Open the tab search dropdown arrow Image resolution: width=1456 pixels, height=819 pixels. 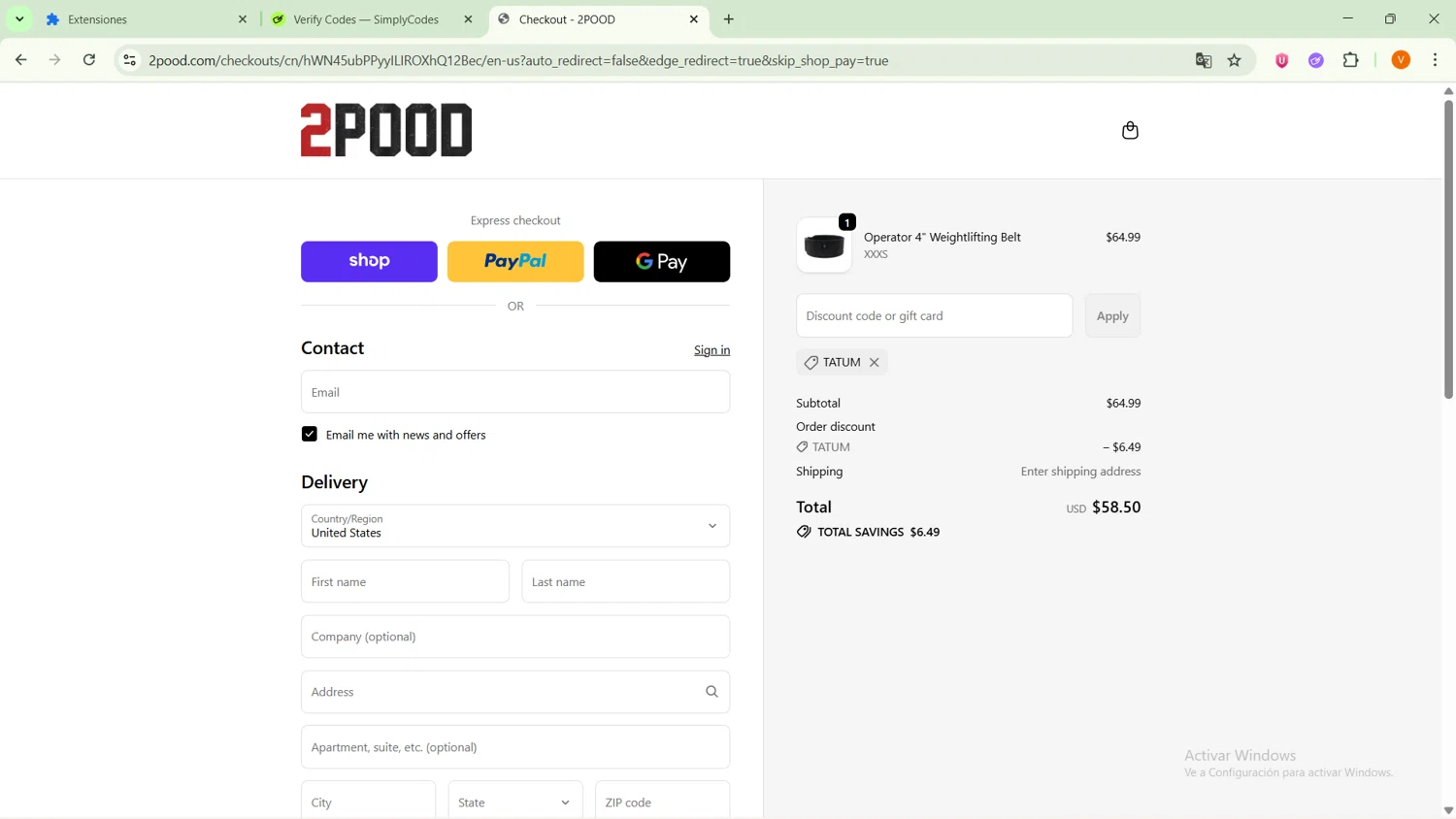(x=19, y=19)
